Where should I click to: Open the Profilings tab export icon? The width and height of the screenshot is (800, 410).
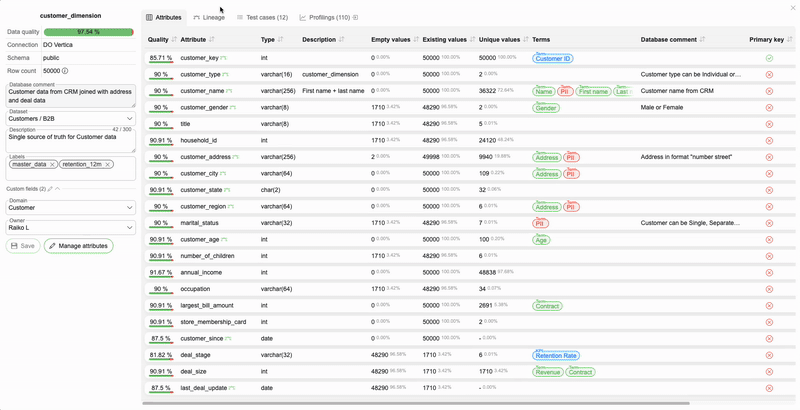(356, 18)
